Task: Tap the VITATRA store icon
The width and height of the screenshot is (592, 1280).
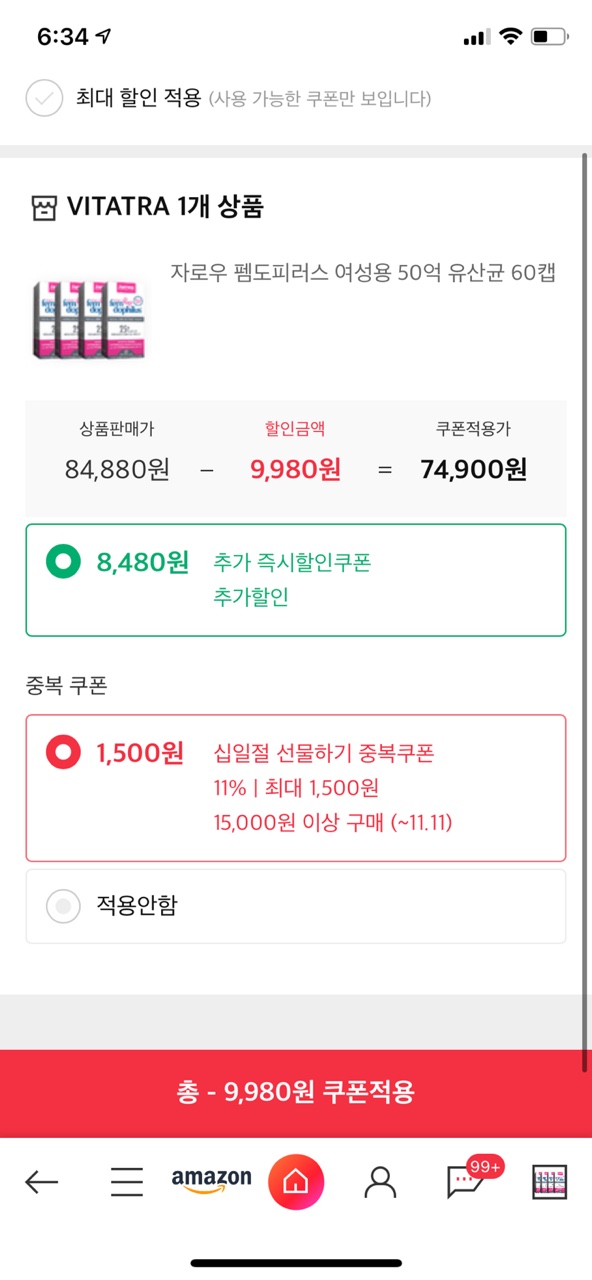Action: coord(43,208)
